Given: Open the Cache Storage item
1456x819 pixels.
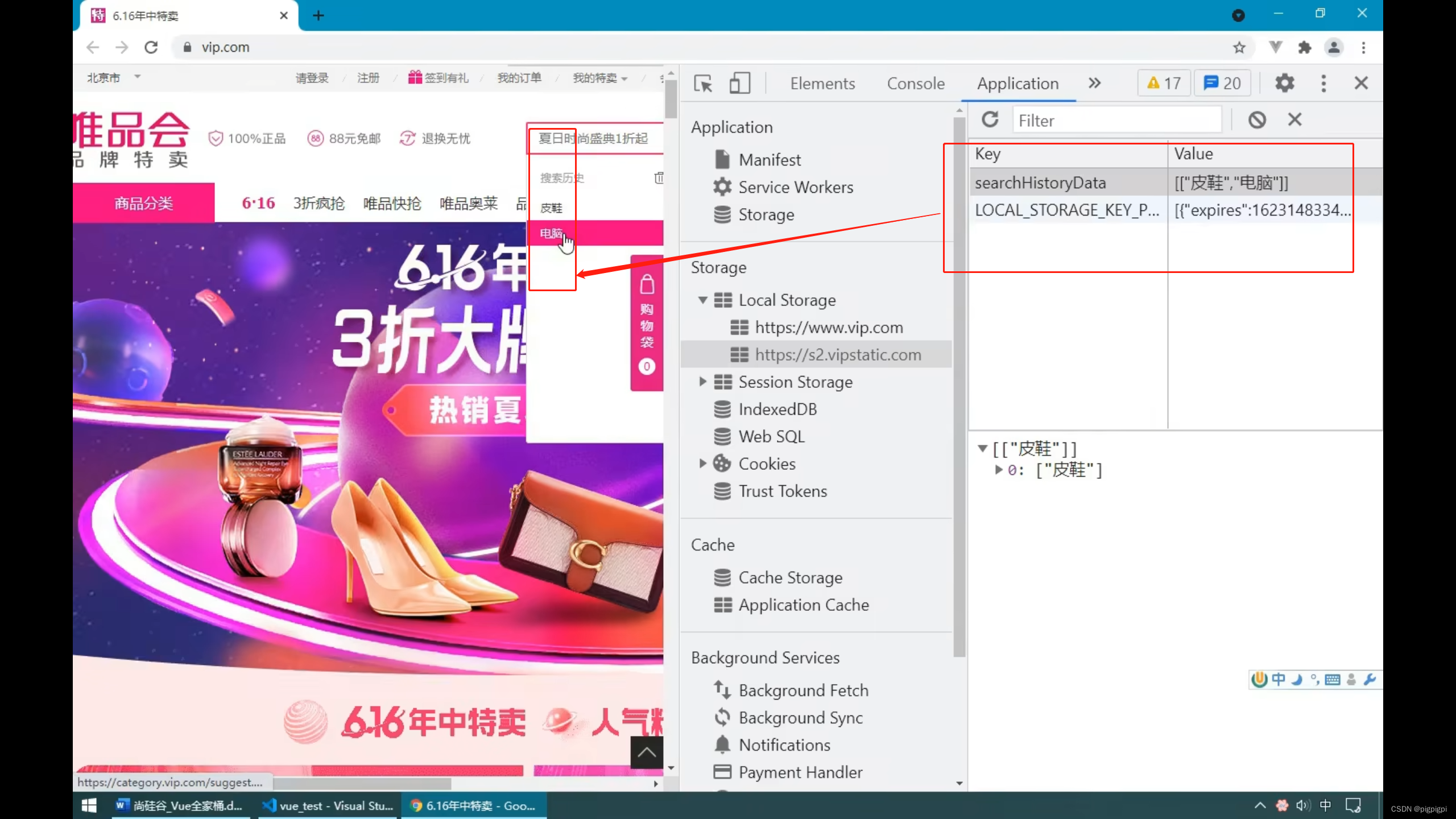Looking at the screenshot, I should (x=791, y=577).
